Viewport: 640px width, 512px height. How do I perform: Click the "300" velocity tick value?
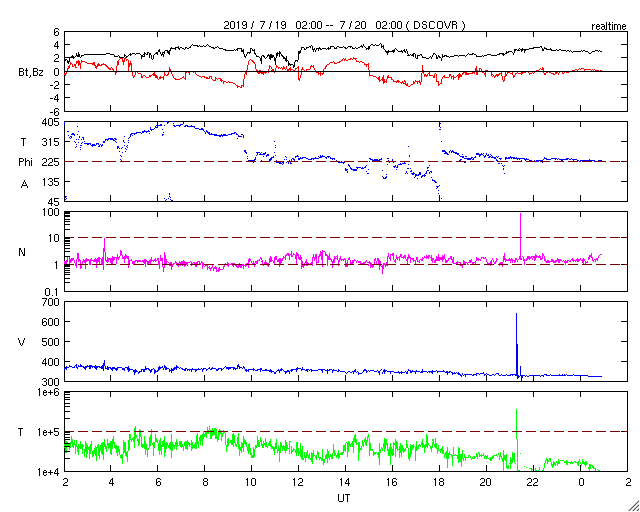coord(53,381)
